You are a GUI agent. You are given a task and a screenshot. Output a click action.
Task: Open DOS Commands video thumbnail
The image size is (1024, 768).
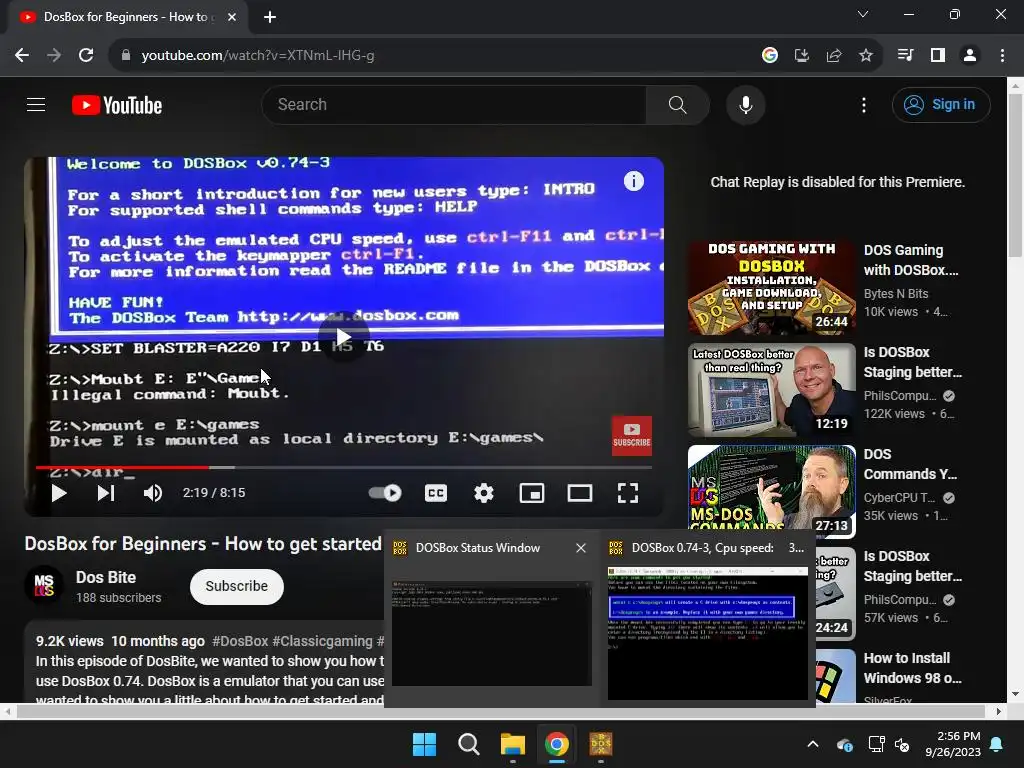coord(771,491)
